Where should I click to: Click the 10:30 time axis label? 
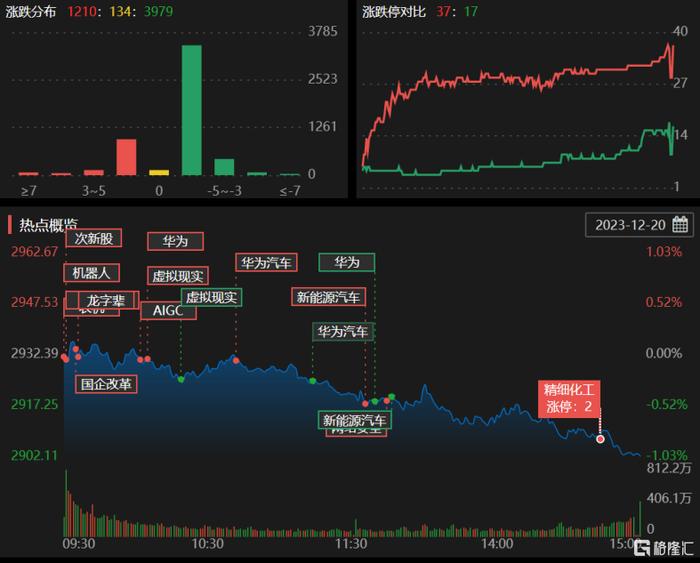(208, 544)
